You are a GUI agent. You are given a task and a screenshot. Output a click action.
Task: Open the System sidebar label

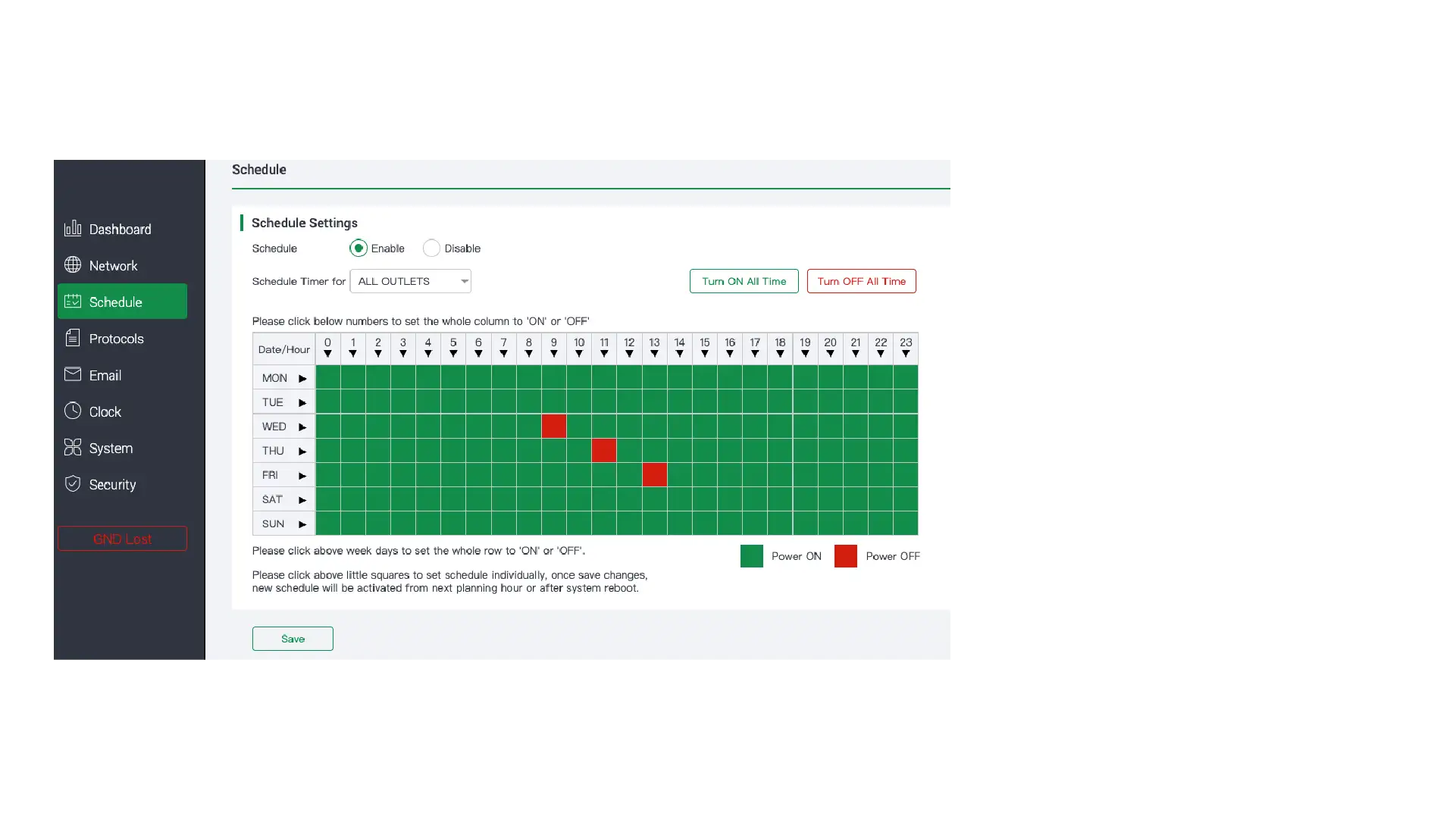pyautogui.click(x=111, y=449)
